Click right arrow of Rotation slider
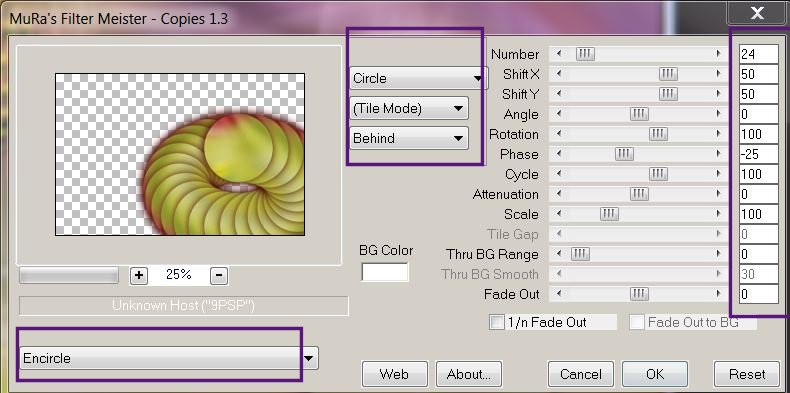Viewport: 790px width, 393px height. pos(718,134)
